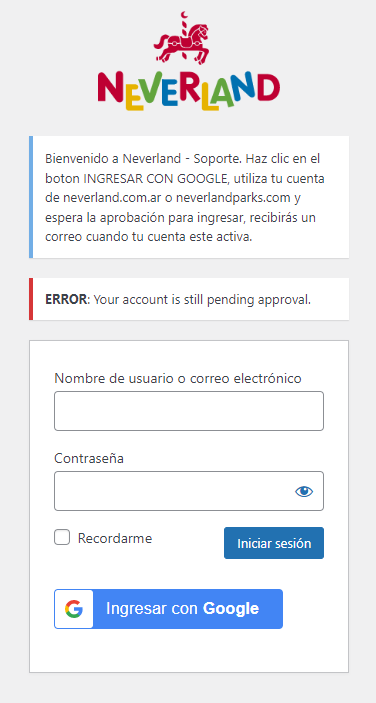
Task: Click the colorful NEVERLAND wordmark
Action: pos(189,91)
